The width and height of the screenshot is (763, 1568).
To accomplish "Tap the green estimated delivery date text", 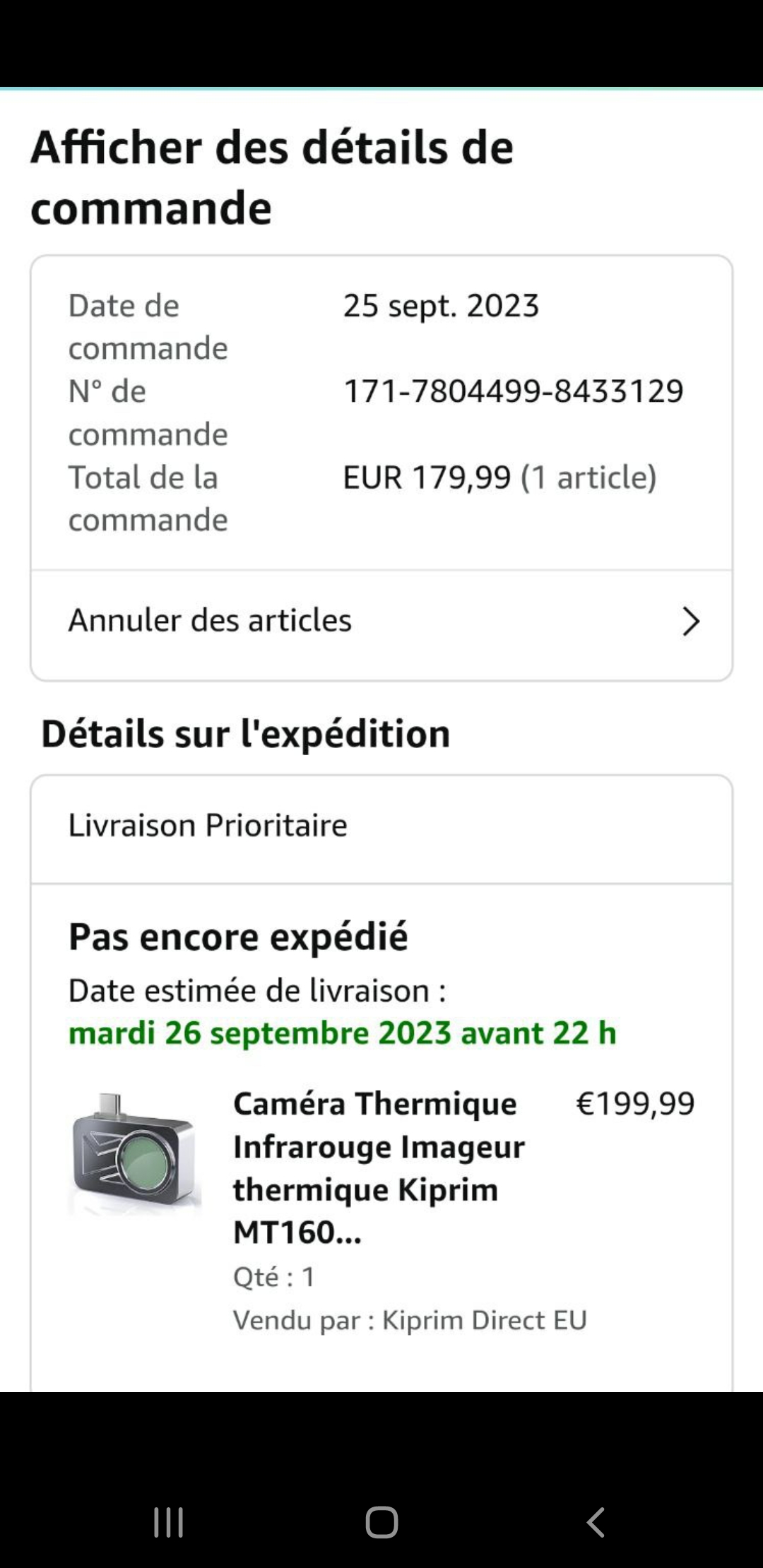I will pos(342,1033).
